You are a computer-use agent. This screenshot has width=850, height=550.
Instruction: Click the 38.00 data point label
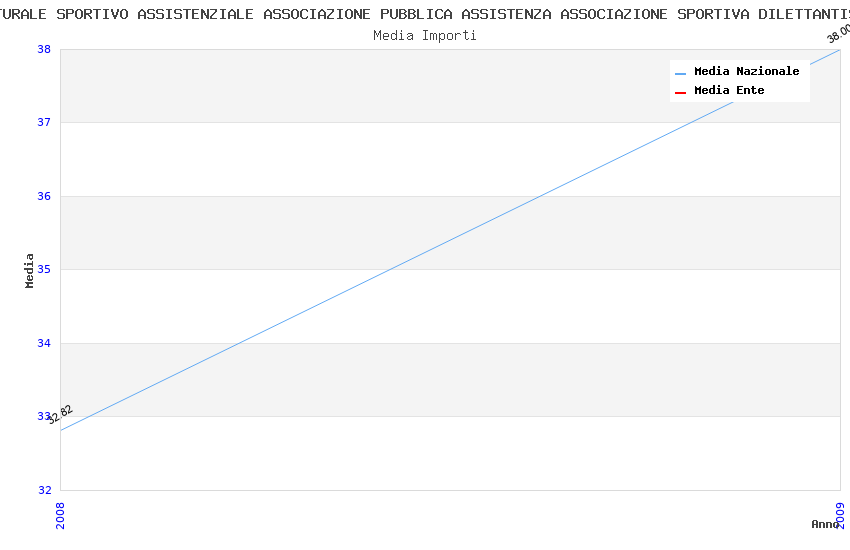pos(838,33)
